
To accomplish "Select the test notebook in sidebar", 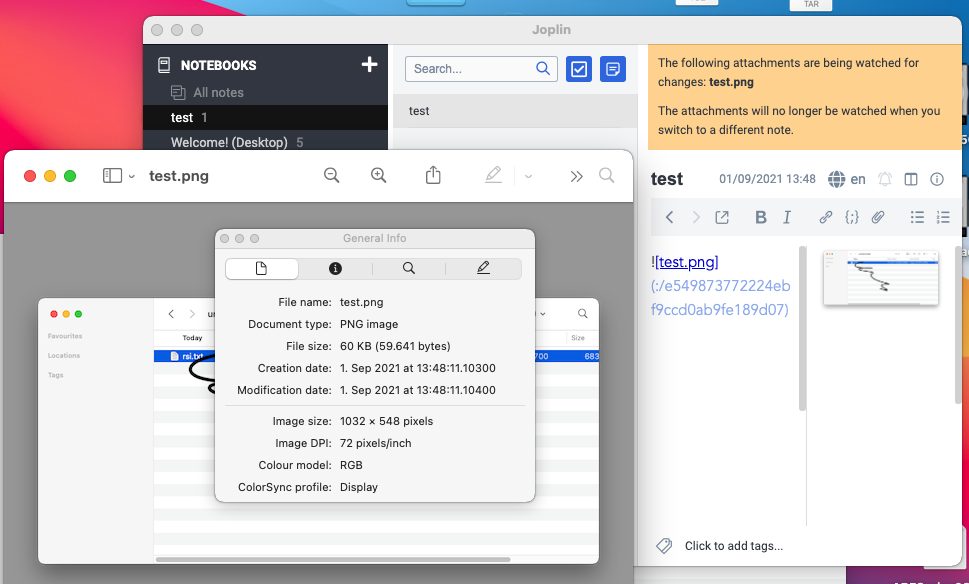I will tap(266, 117).
